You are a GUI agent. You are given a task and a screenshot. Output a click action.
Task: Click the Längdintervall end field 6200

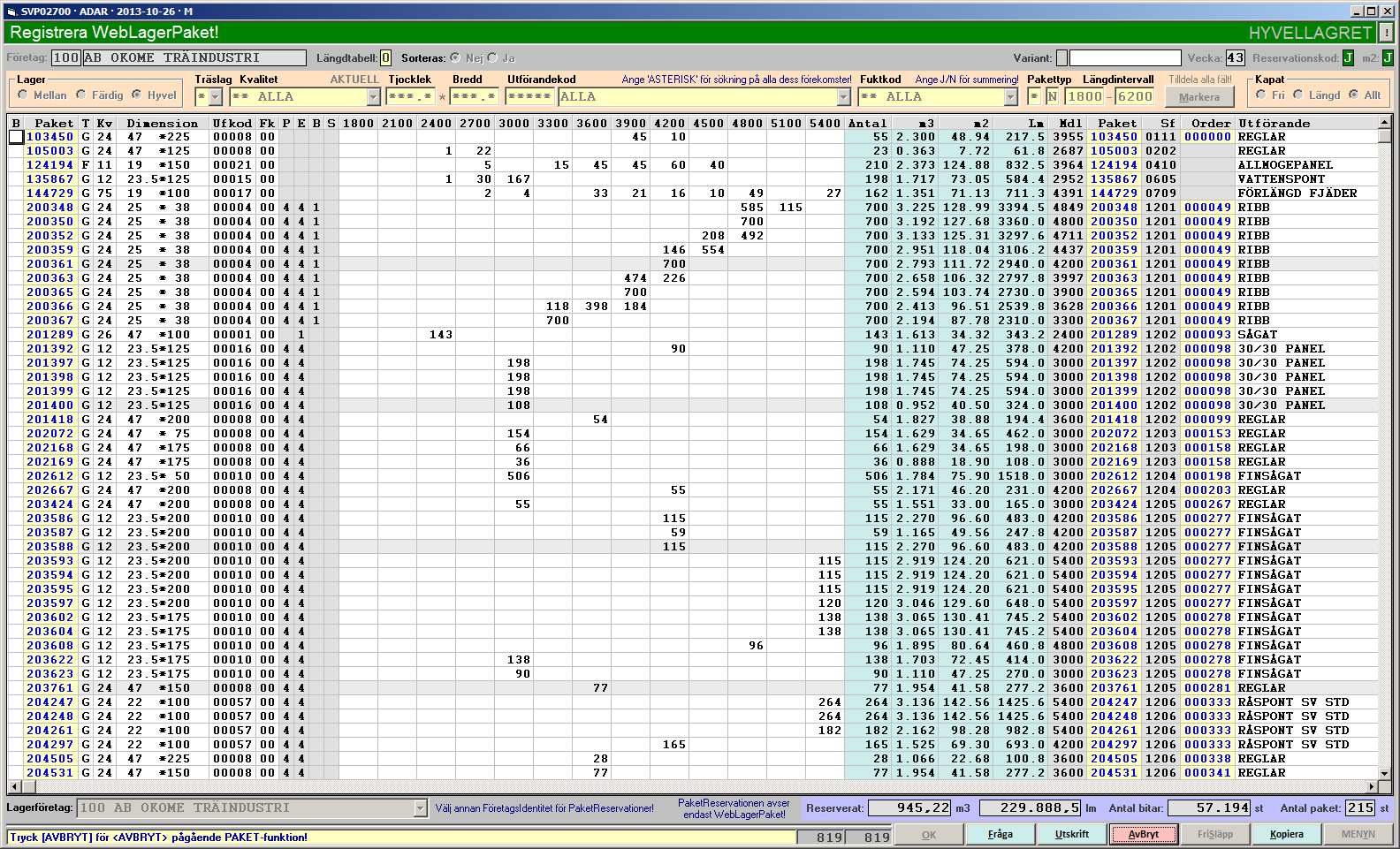coord(1135,96)
